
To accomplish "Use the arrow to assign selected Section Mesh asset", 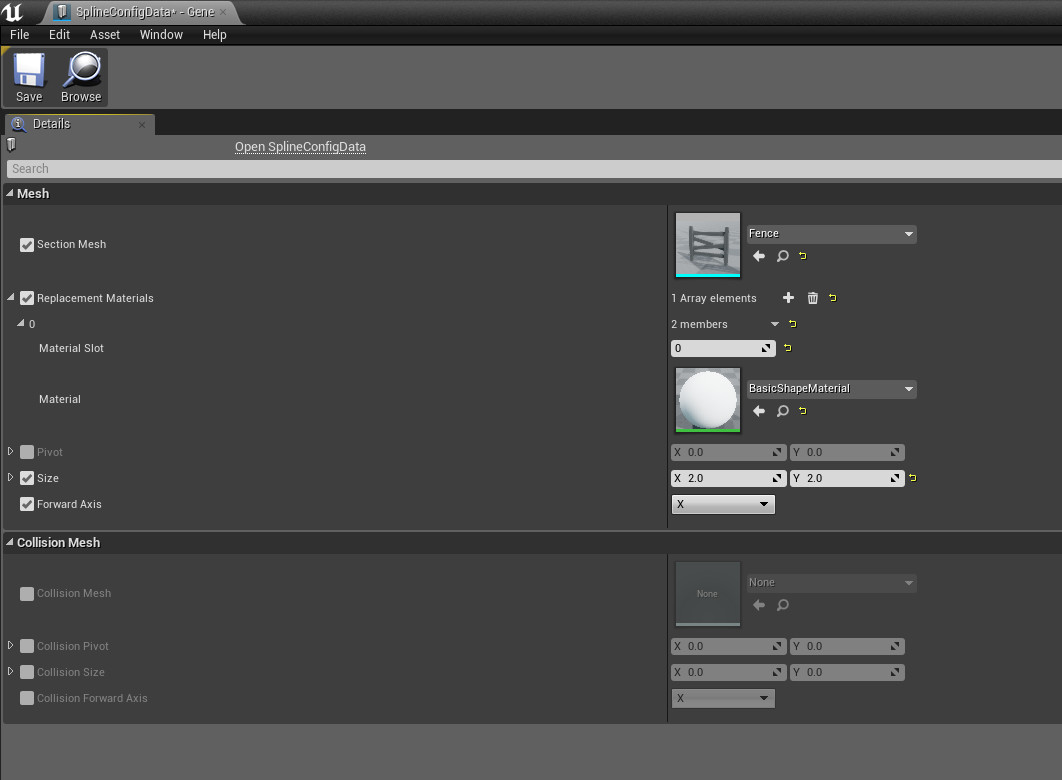I will [x=758, y=256].
